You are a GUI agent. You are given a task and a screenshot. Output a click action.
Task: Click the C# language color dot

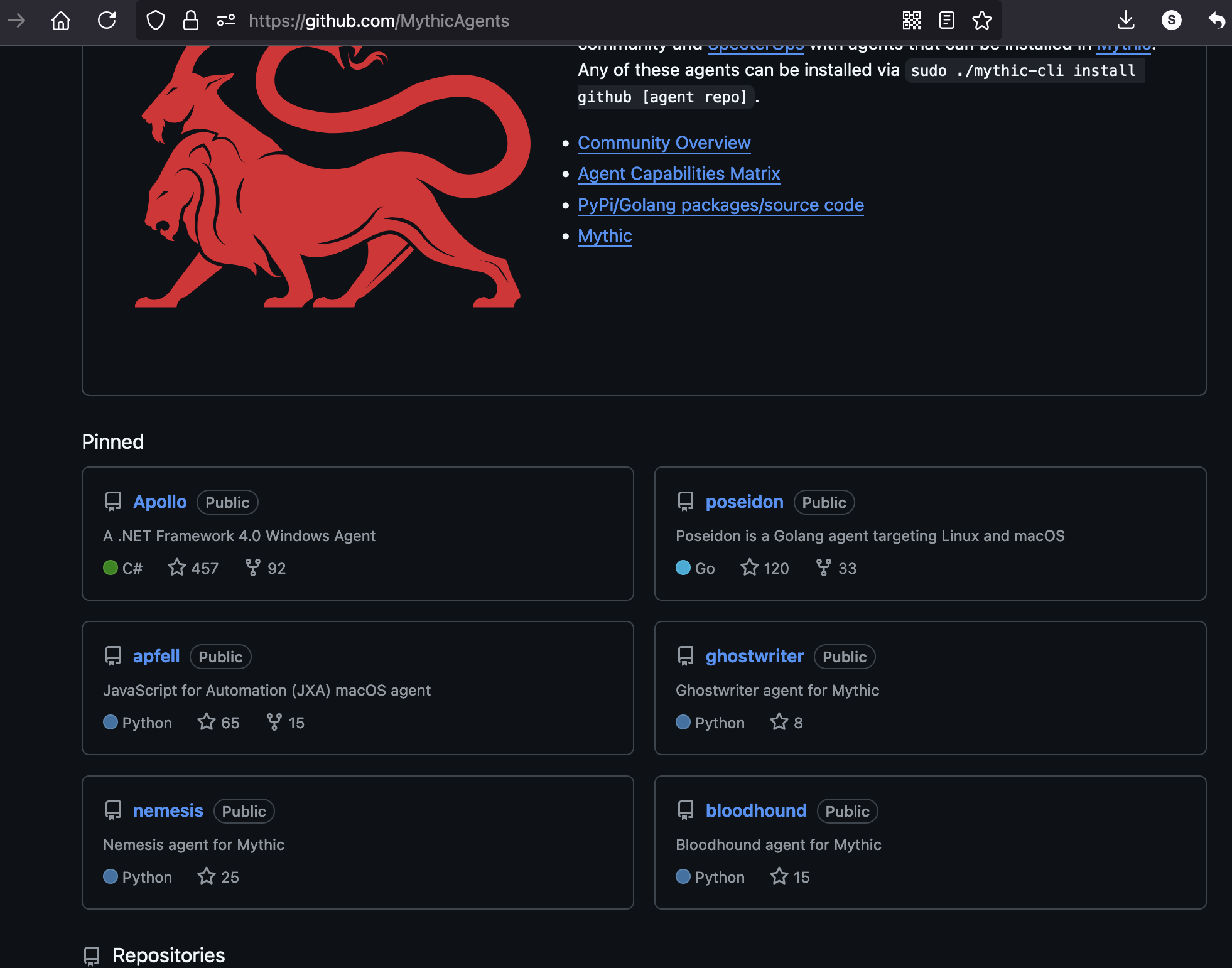coord(111,567)
